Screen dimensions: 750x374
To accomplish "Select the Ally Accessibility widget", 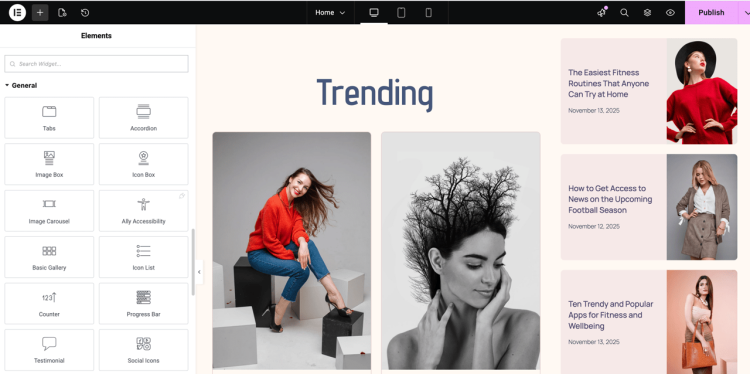I will [x=143, y=210].
